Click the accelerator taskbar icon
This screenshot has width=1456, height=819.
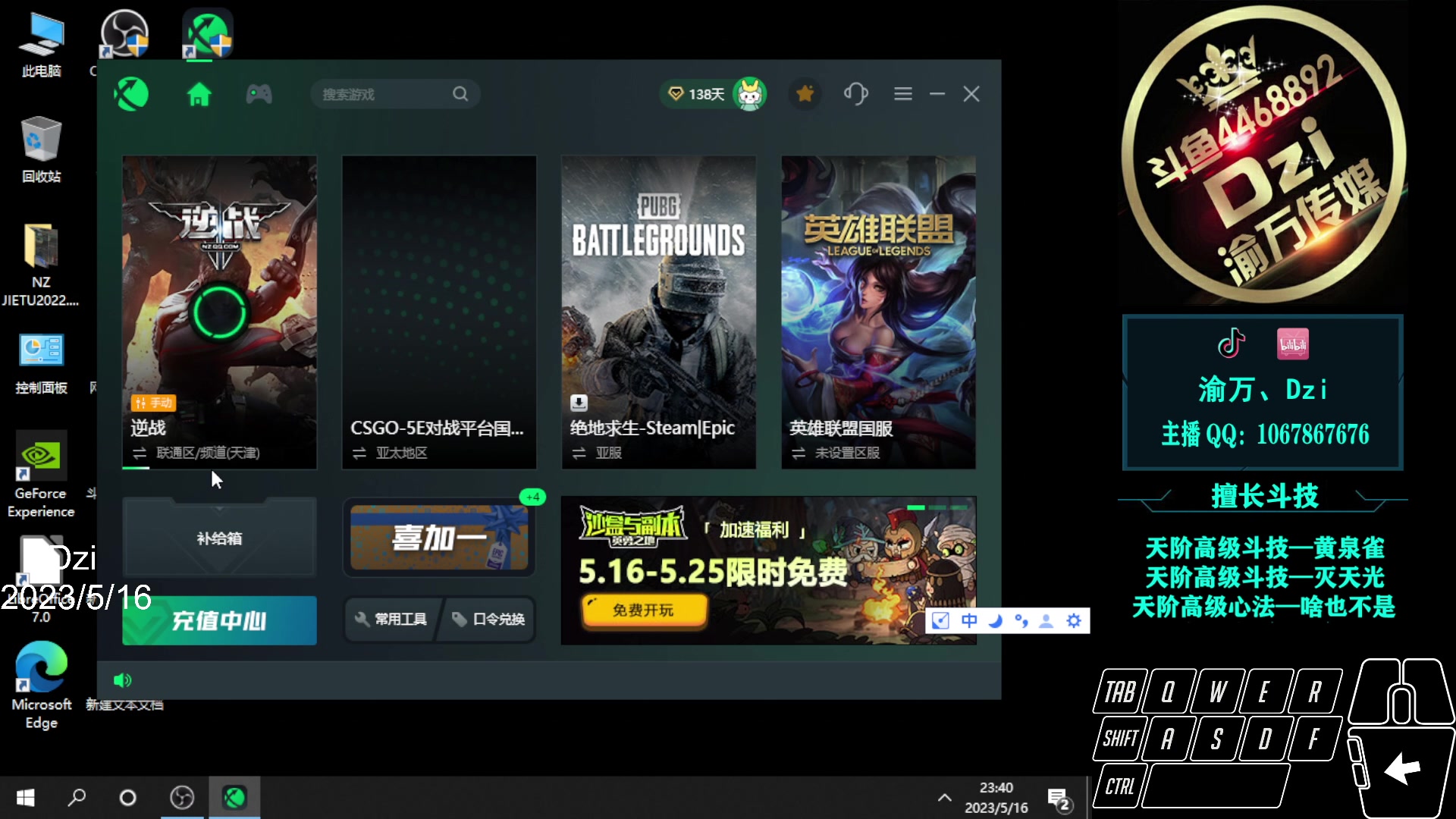click(234, 798)
